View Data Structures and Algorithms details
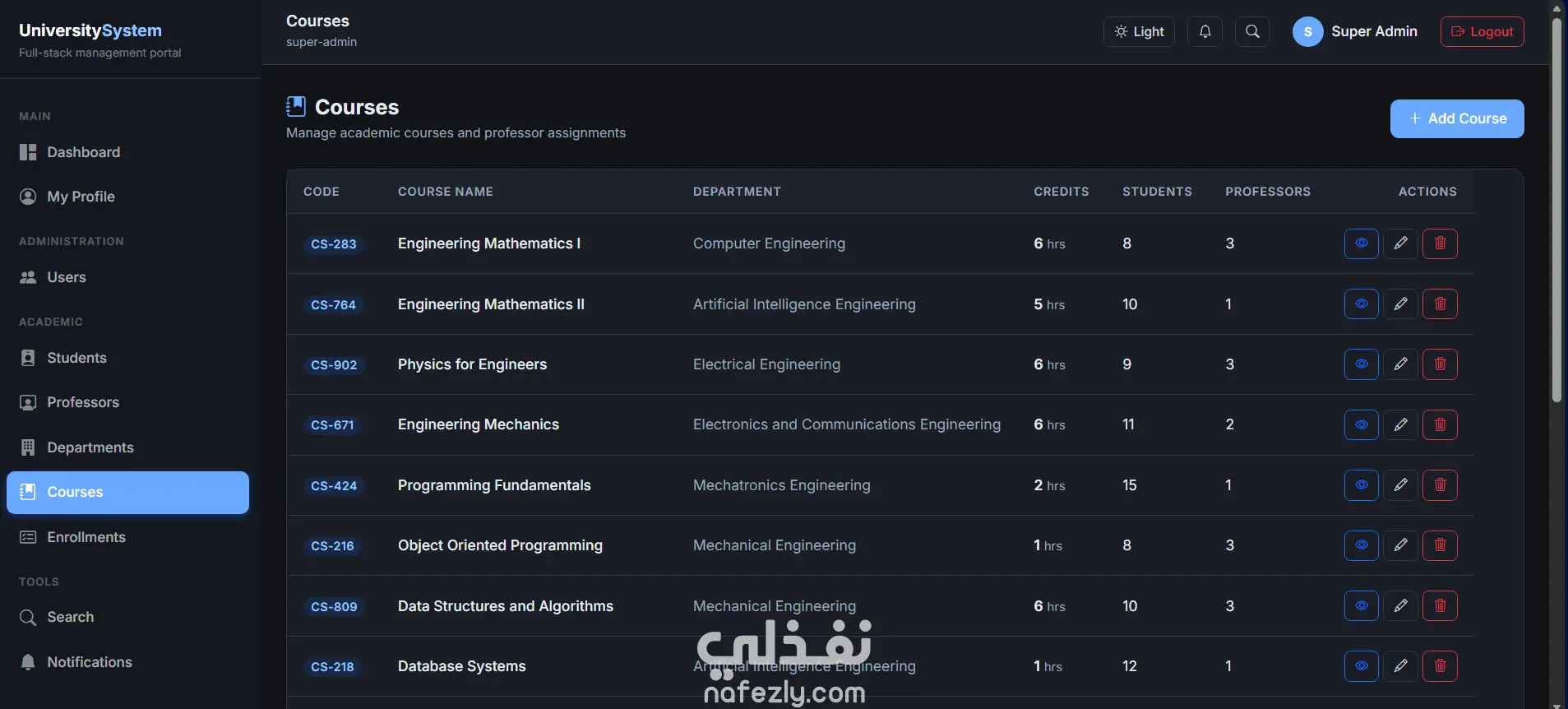The height and width of the screenshot is (709, 1568). 1361,606
